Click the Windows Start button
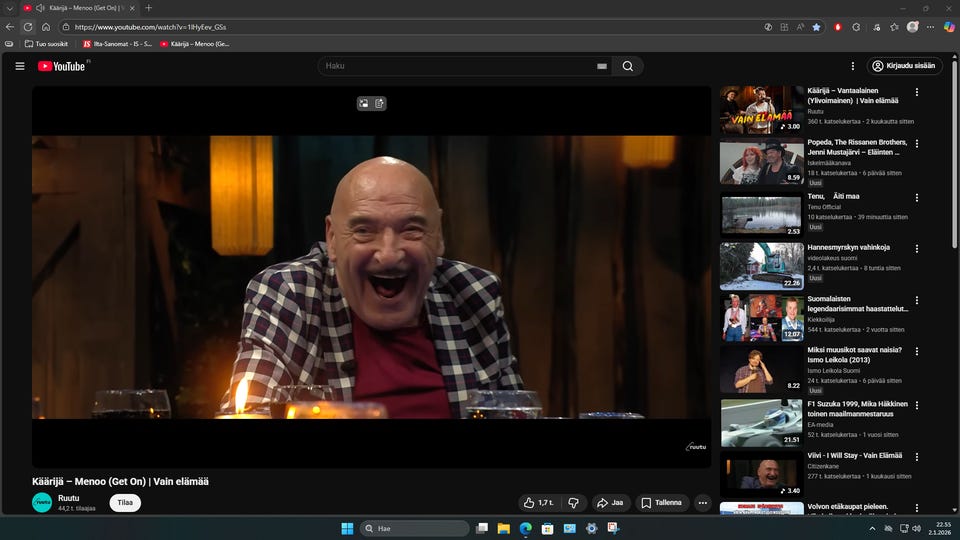The height and width of the screenshot is (540, 960). pos(347,528)
